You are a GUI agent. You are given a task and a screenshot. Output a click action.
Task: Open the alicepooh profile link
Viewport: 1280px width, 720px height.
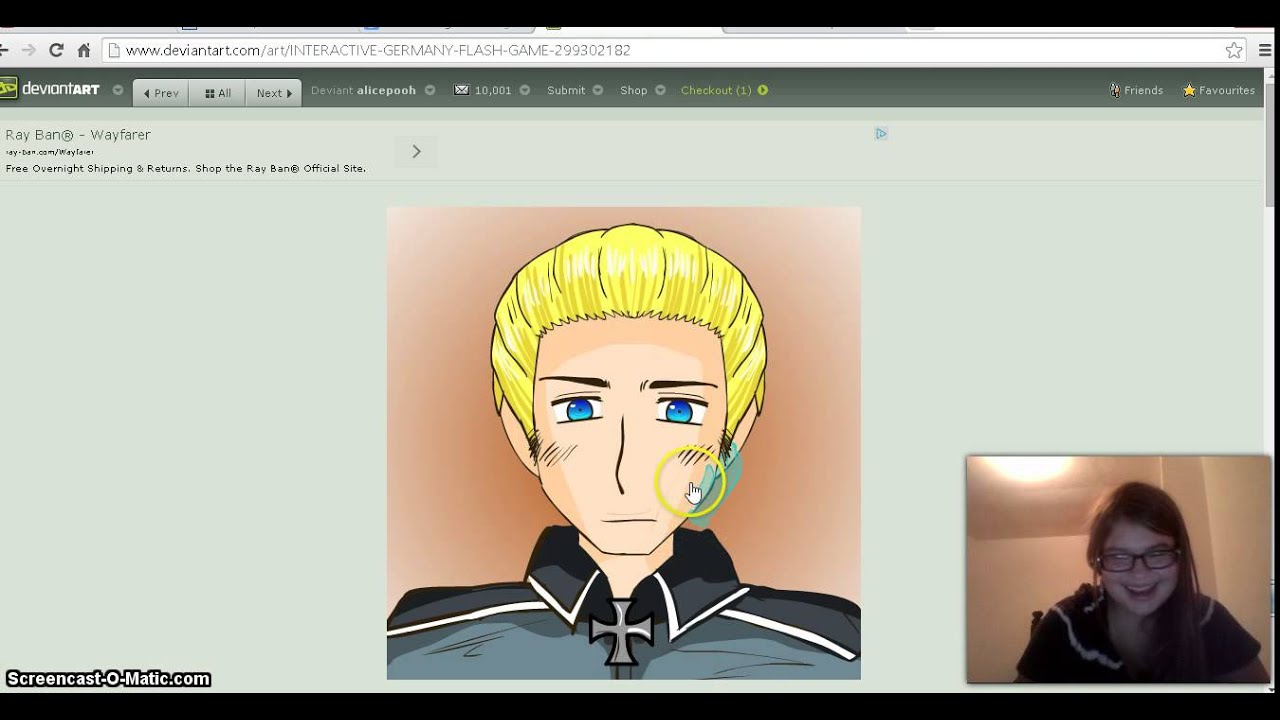pos(386,90)
